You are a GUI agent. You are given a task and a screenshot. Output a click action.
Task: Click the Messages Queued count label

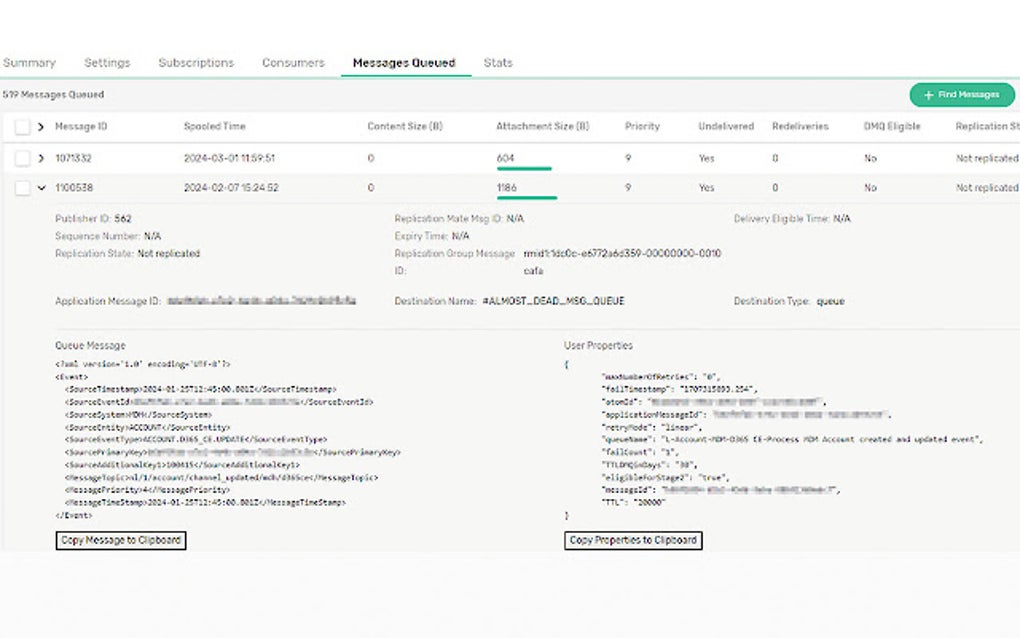point(53,94)
